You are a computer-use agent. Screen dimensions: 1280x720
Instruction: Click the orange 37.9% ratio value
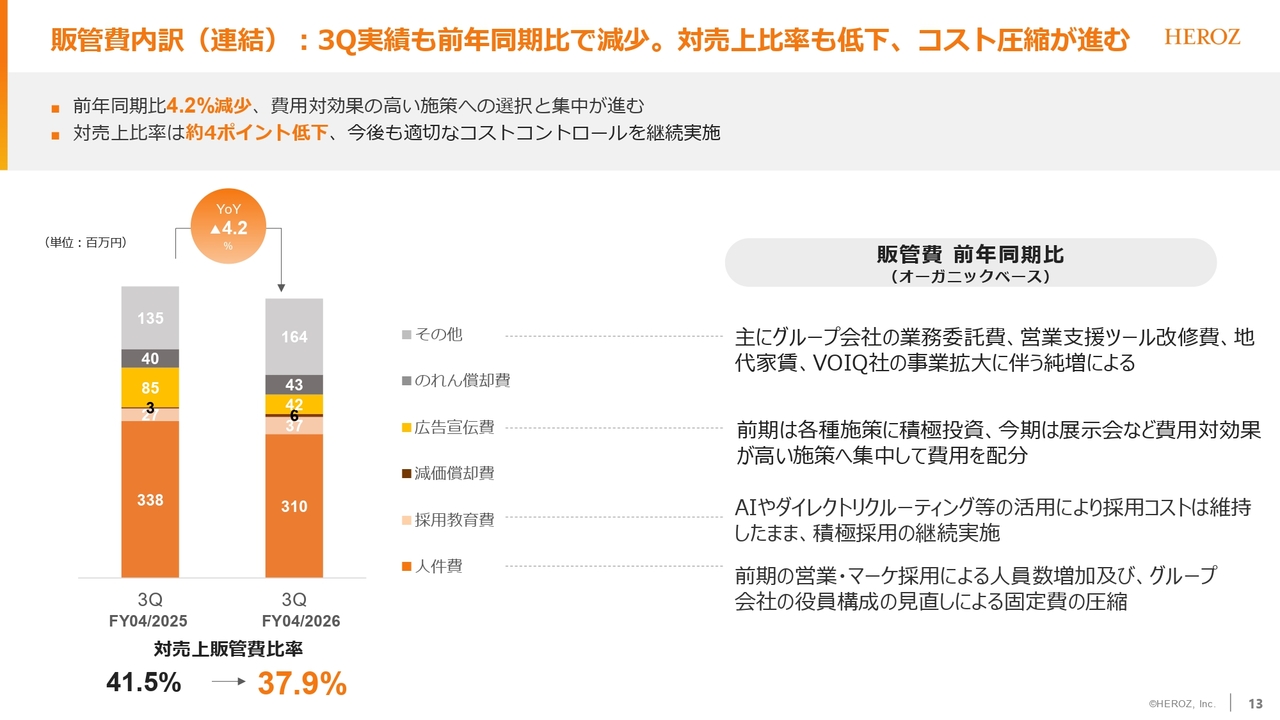[302, 684]
